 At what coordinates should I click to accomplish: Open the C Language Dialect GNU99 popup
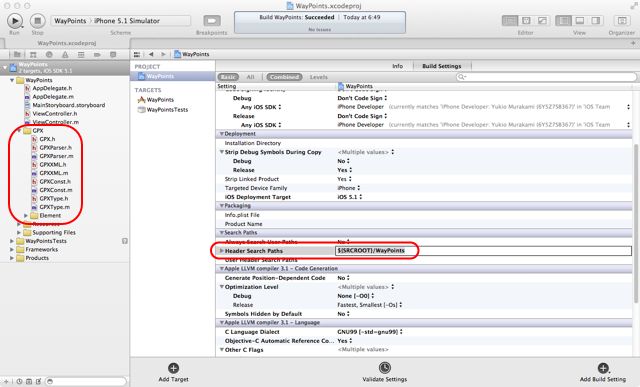coord(370,332)
